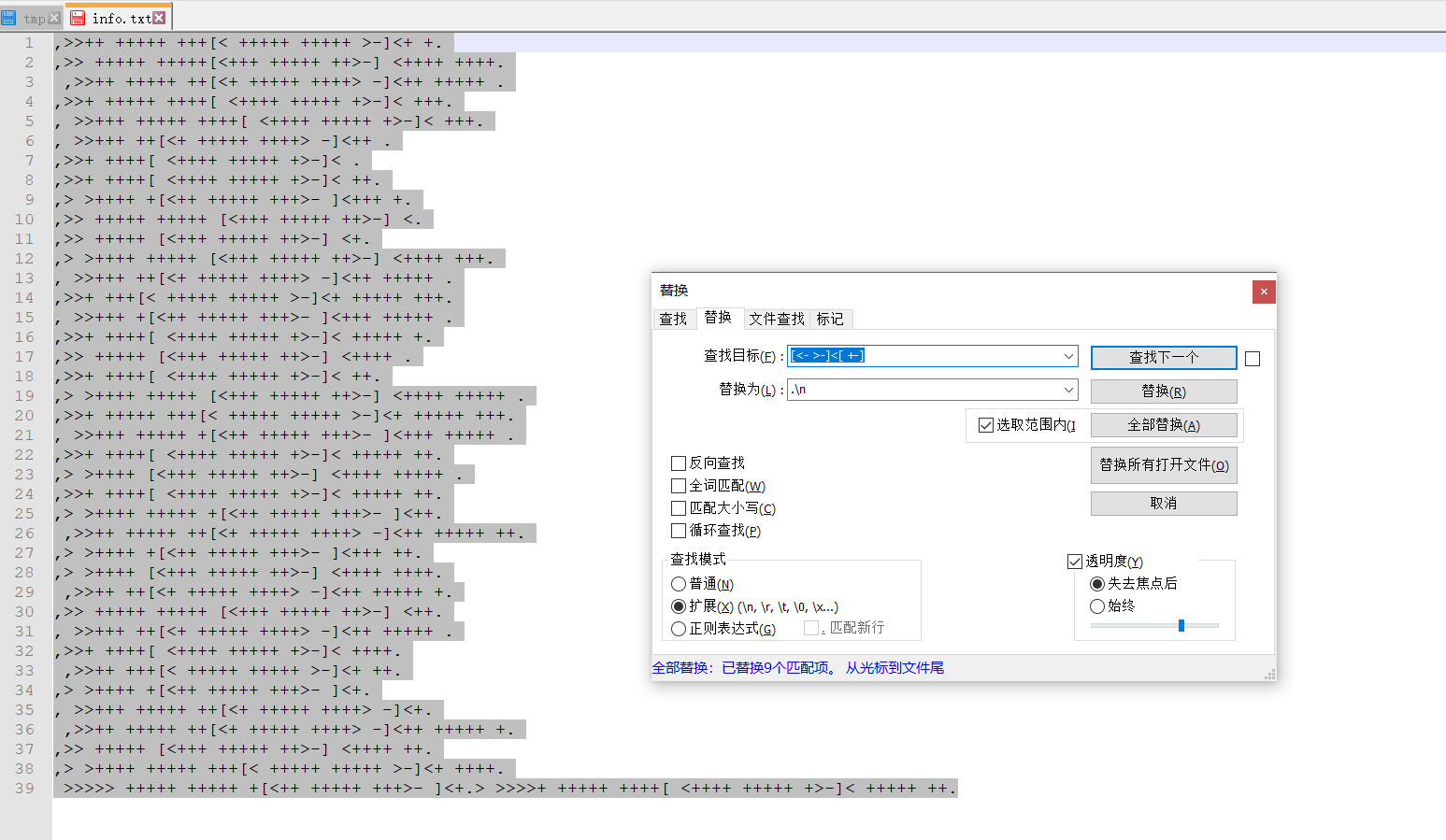This screenshot has height=840, width=1446.
Task: Select the 普通 search mode
Action: click(x=678, y=583)
